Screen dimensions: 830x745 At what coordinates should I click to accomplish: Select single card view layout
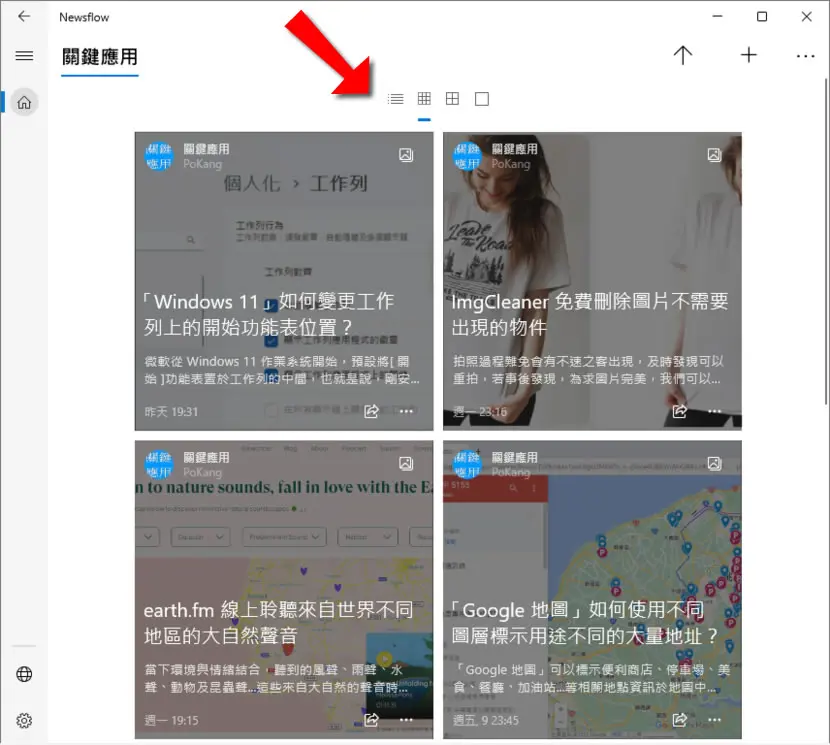coord(482,99)
